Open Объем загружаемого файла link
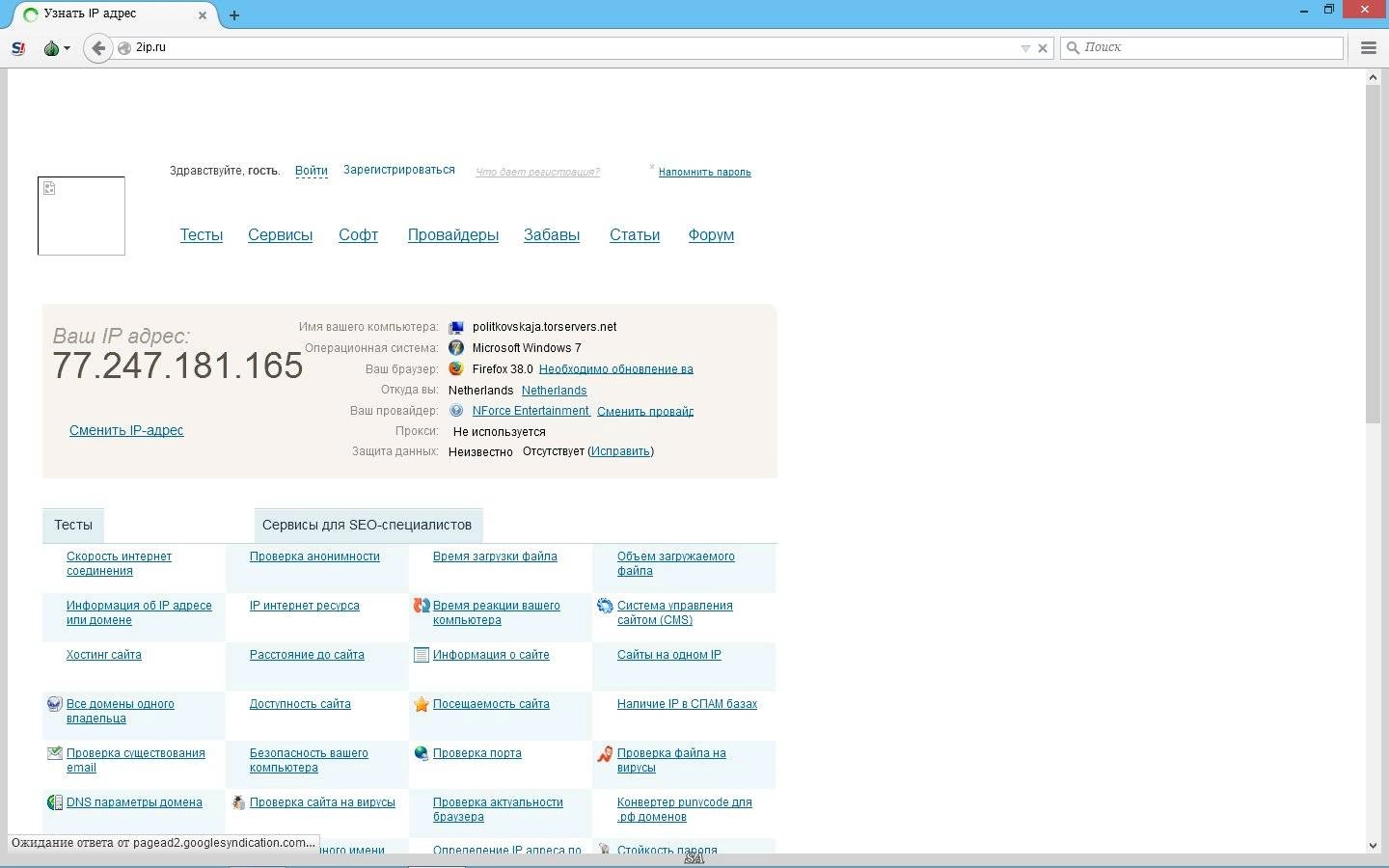Image resolution: width=1389 pixels, height=868 pixels. pyautogui.click(x=676, y=563)
